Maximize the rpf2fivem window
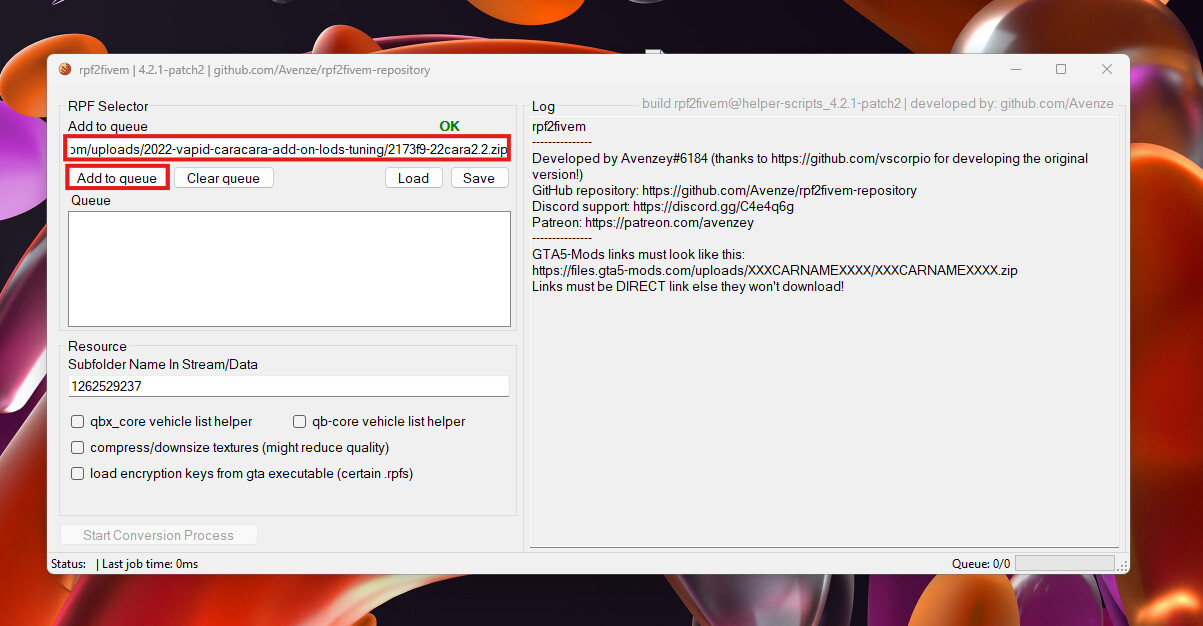The image size is (1203, 626). [x=1061, y=69]
